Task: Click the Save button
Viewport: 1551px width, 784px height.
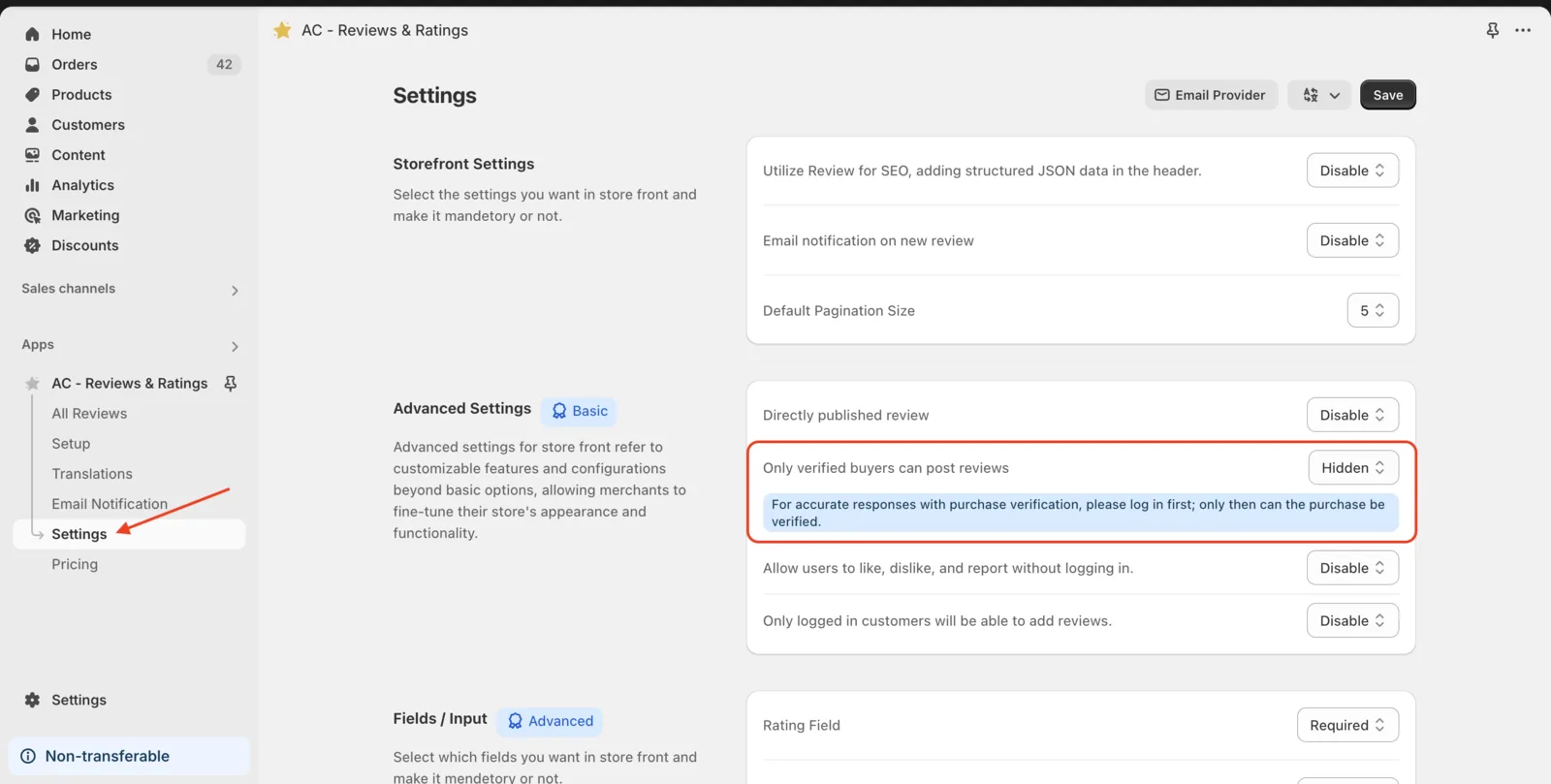Action: 1387,95
